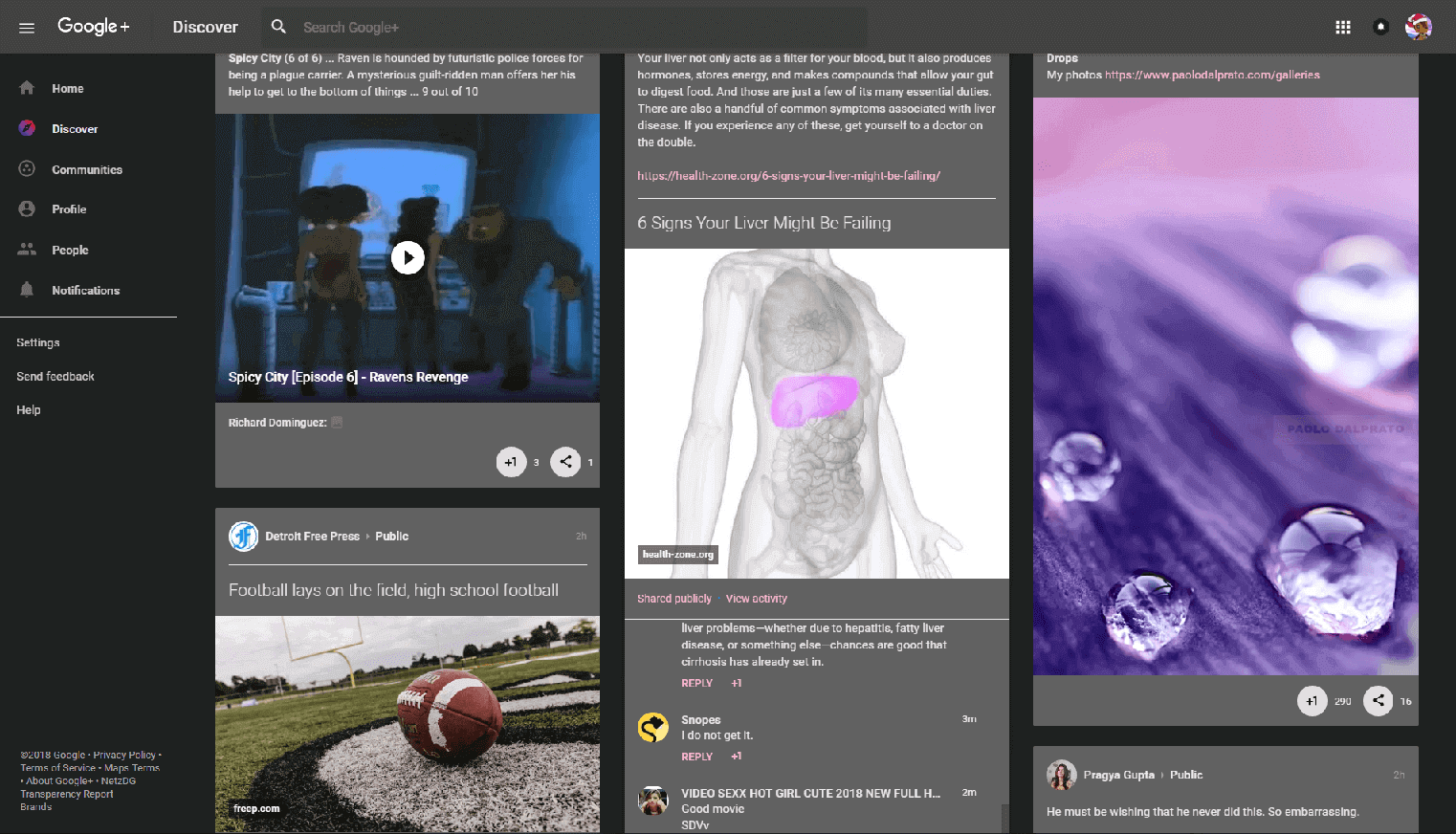Open the paolodalprato.com galleries link

[x=1212, y=75]
